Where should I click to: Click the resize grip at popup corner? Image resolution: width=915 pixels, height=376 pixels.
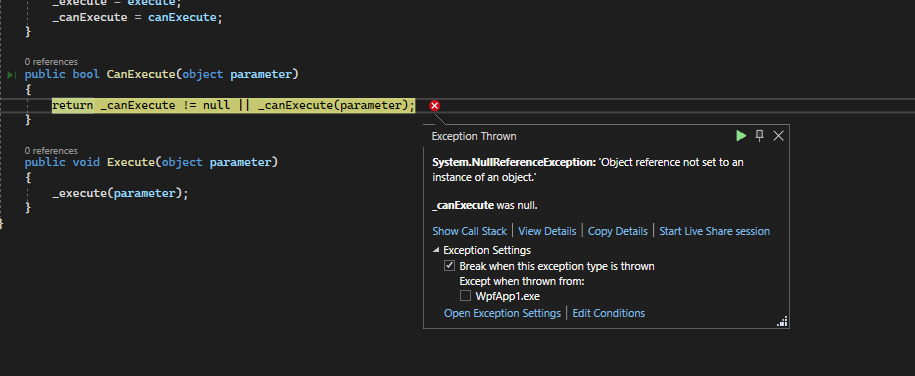783,322
